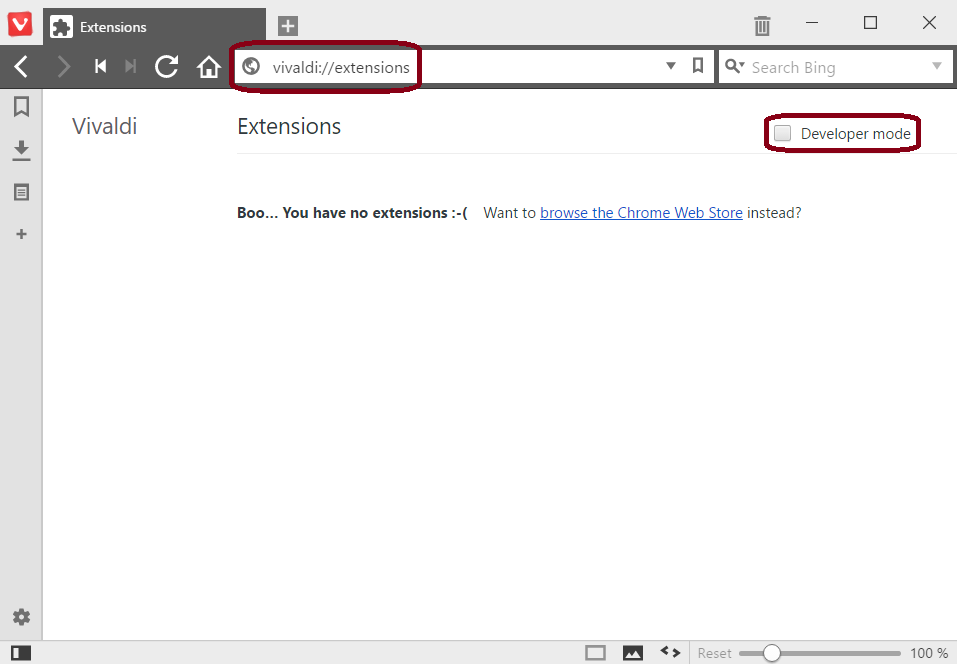This screenshot has height=664, width=957.
Task: Add a web panel with plus icon
Action: (x=21, y=234)
